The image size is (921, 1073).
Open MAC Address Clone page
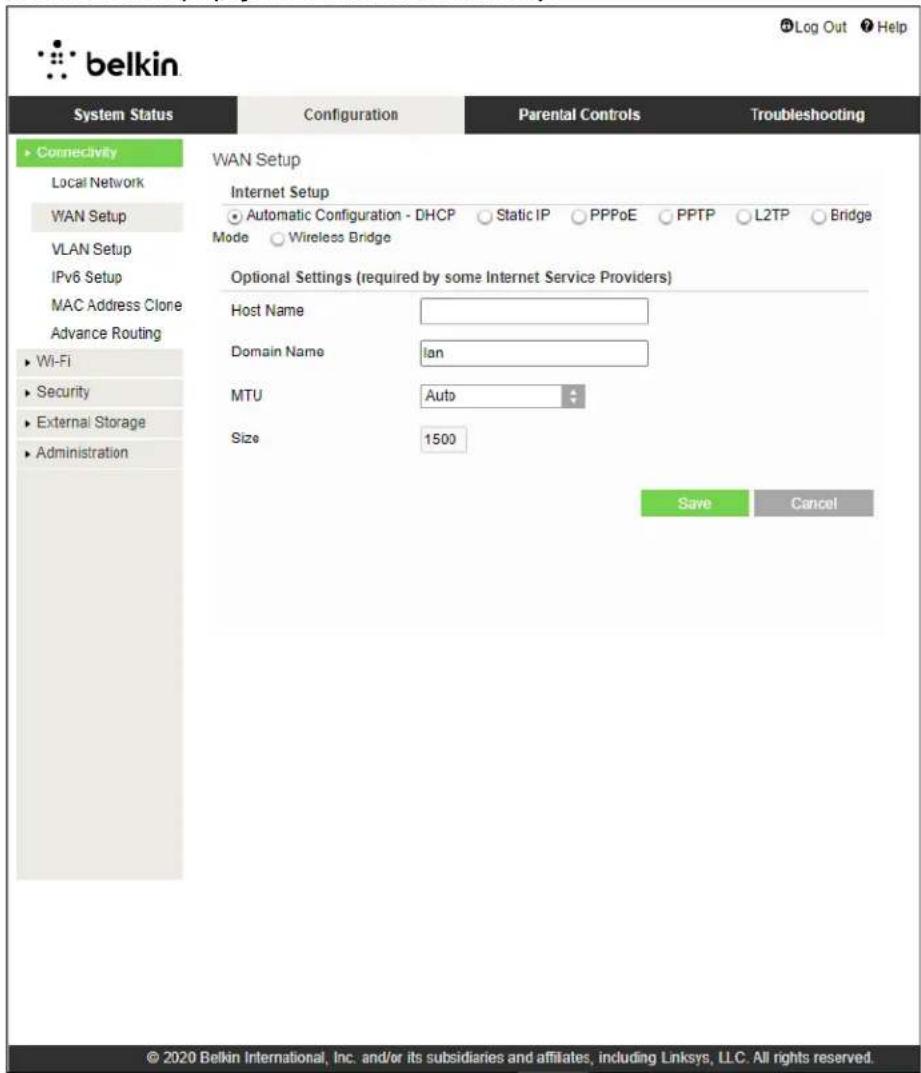116,305
